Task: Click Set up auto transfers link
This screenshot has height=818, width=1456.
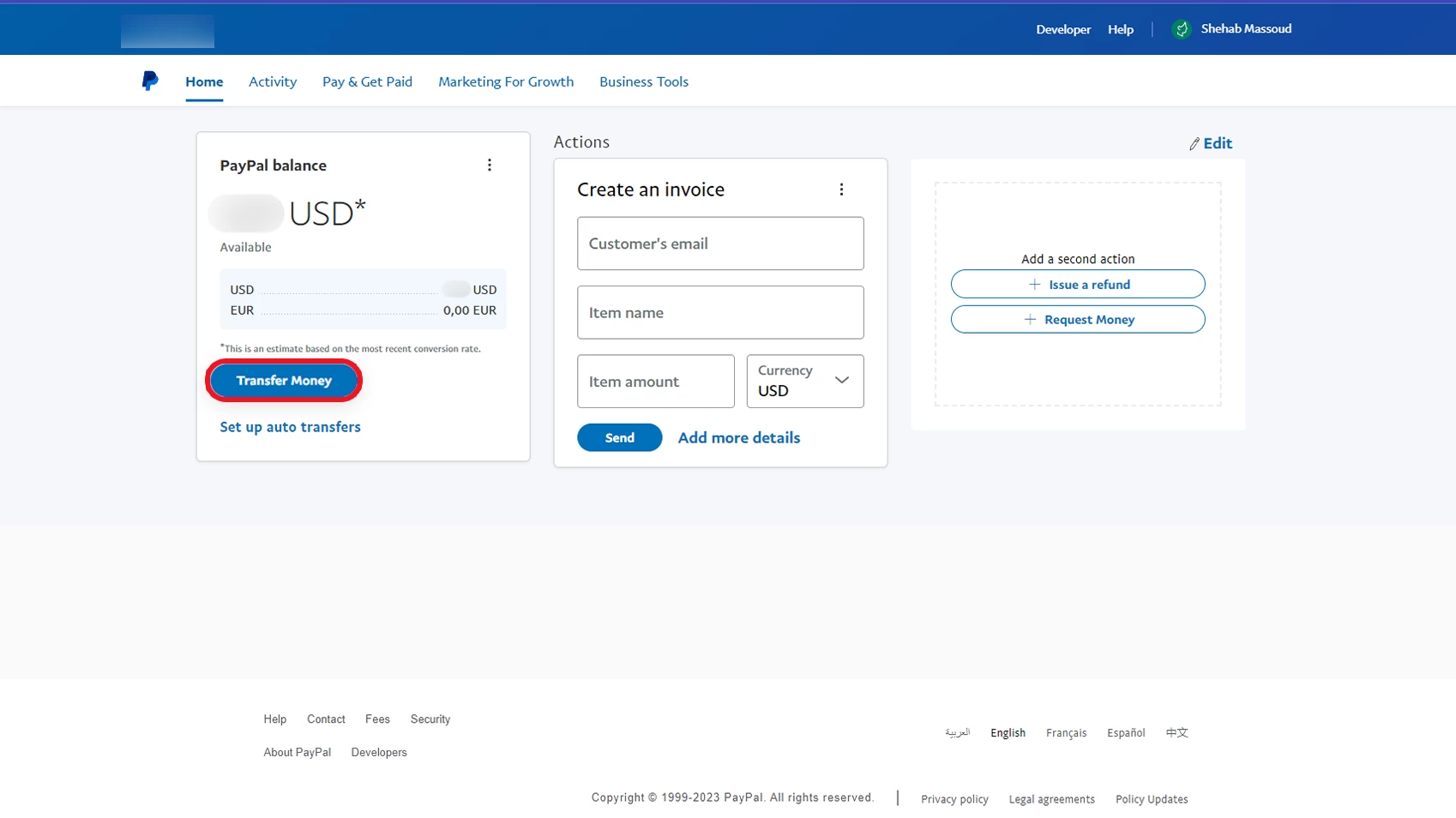Action: pyautogui.click(x=290, y=427)
